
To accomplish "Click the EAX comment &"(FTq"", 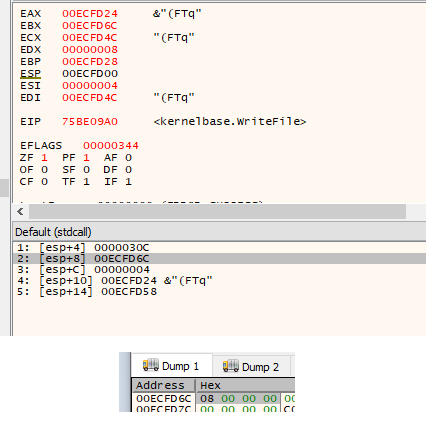I will click(x=177, y=14).
